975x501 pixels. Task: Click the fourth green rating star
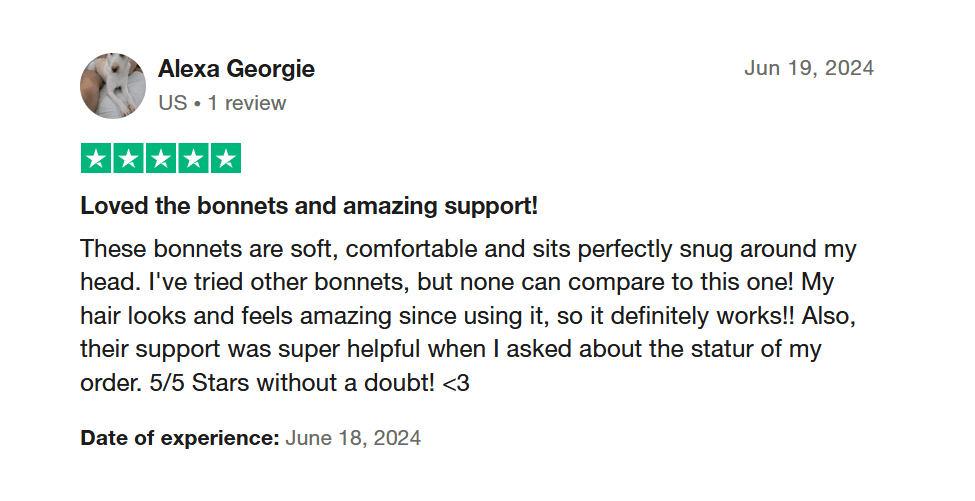[x=193, y=159]
